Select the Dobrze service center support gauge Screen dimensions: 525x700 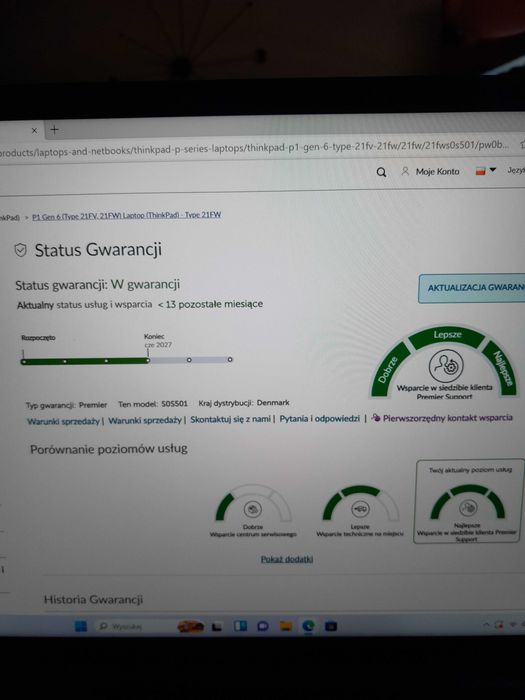click(253, 512)
